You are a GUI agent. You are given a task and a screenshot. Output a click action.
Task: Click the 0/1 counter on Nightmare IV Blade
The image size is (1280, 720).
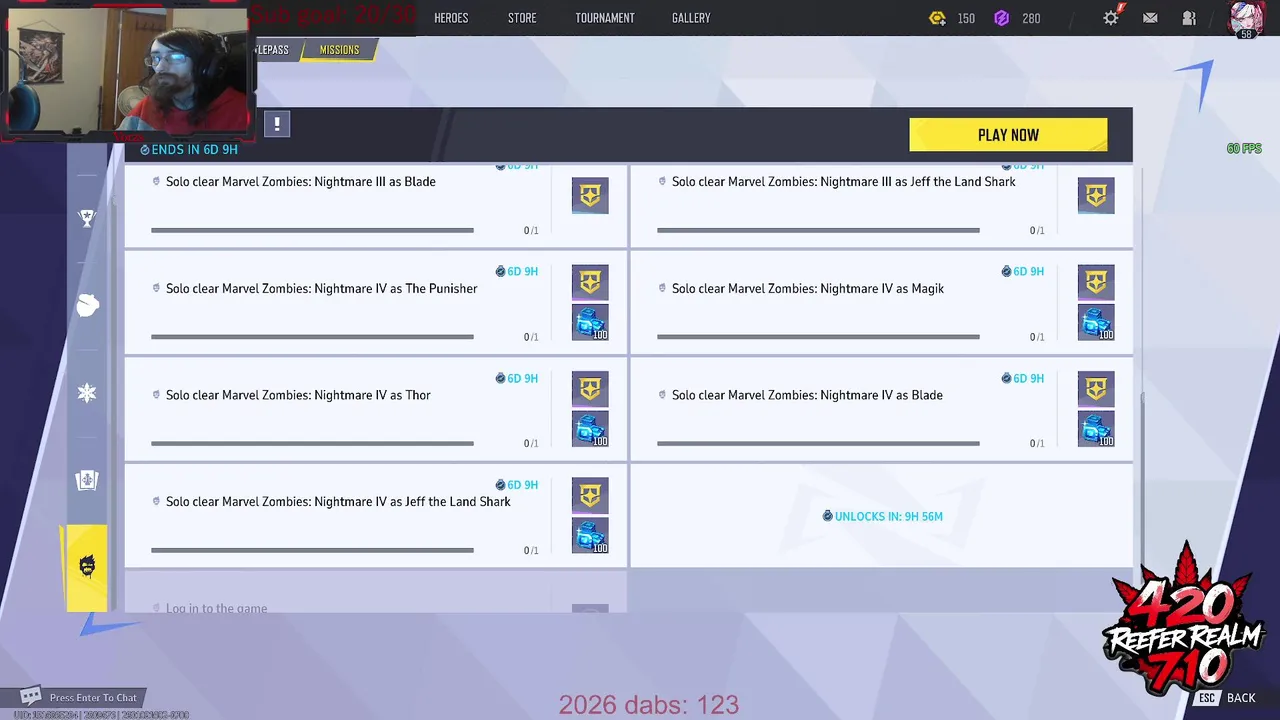[x=1037, y=444]
